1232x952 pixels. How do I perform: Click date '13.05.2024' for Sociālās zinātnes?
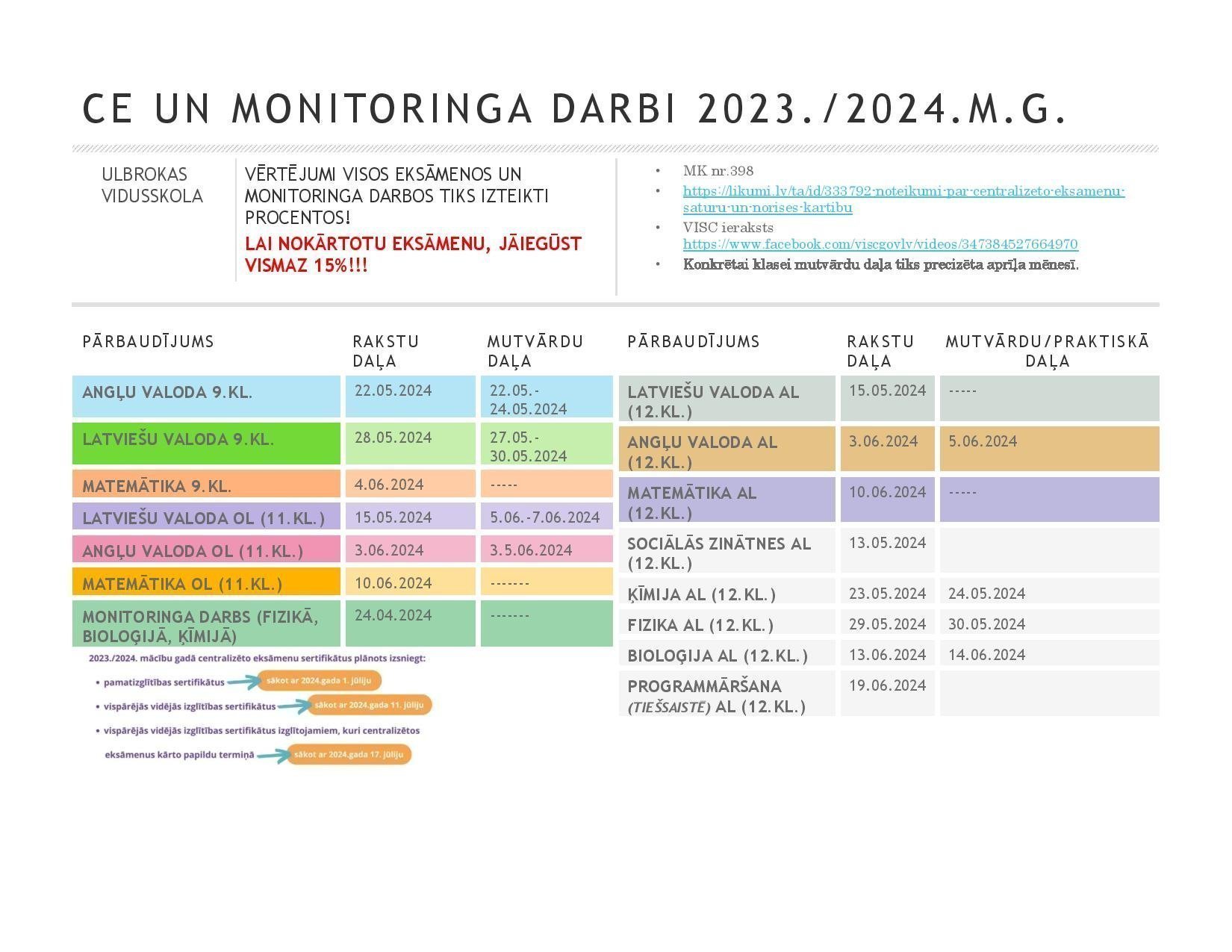click(x=888, y=543)
